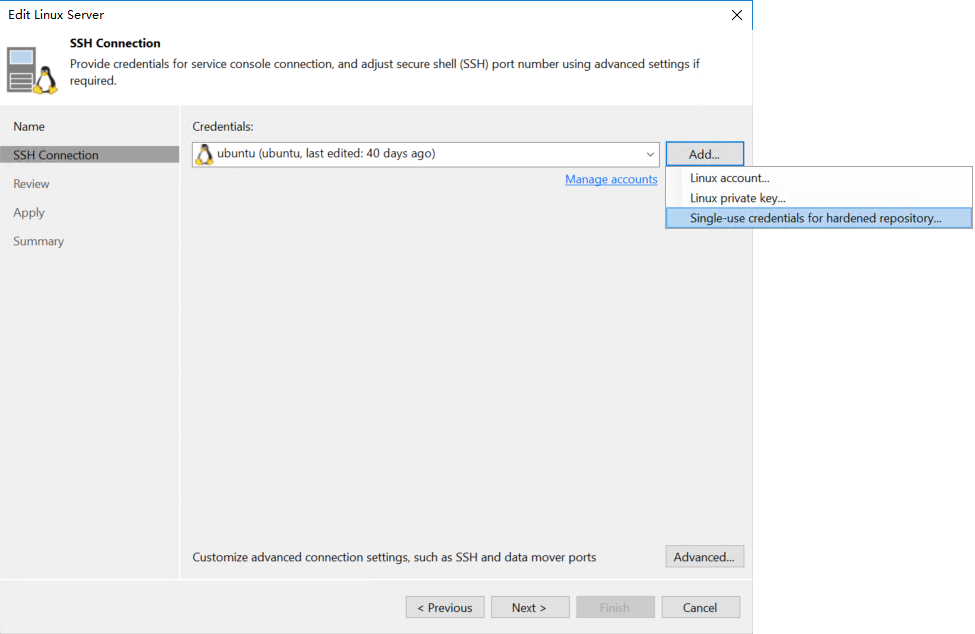
Task: Select Single-use credentials for hardened repository...
Action: 818,218
